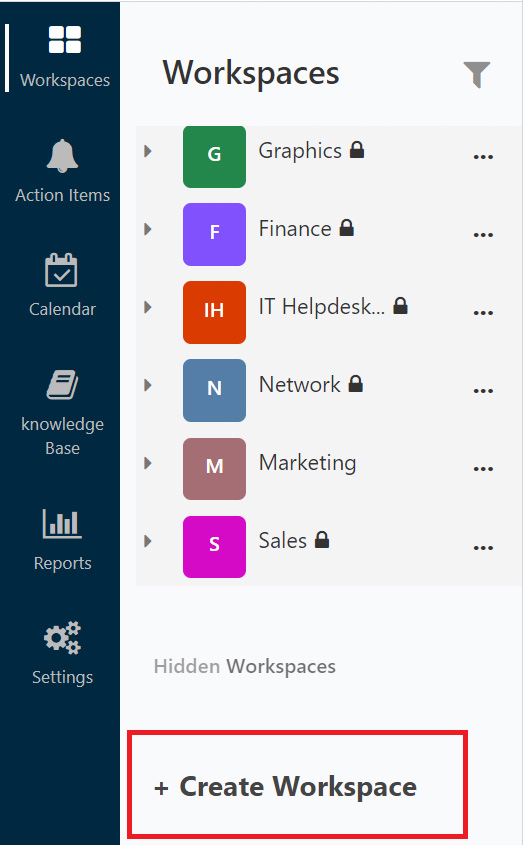
Task: Click the green G Graphics workspace tile
Action: [x=214, y=157]
